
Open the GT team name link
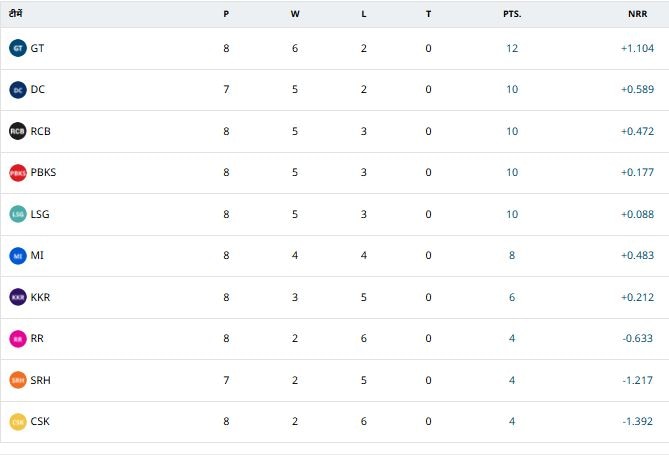pyautogui.click(x=37, y=48)
